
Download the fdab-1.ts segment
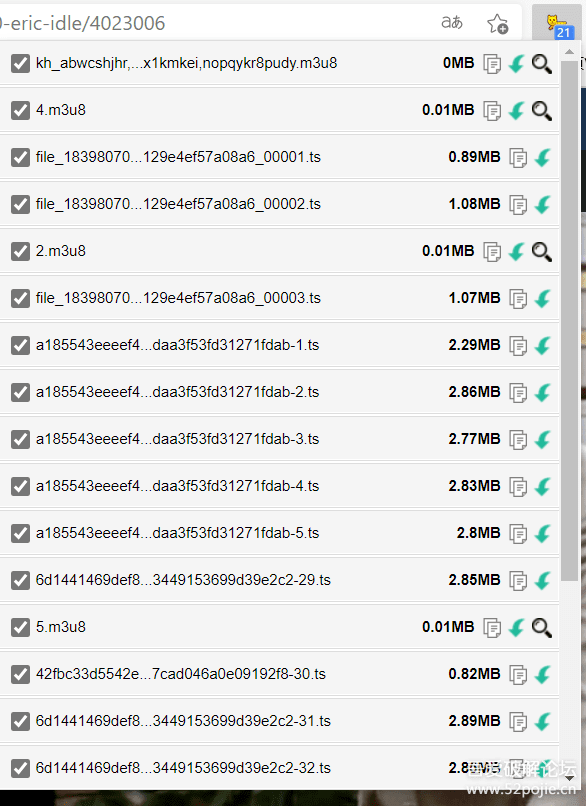tap(542, 346)
